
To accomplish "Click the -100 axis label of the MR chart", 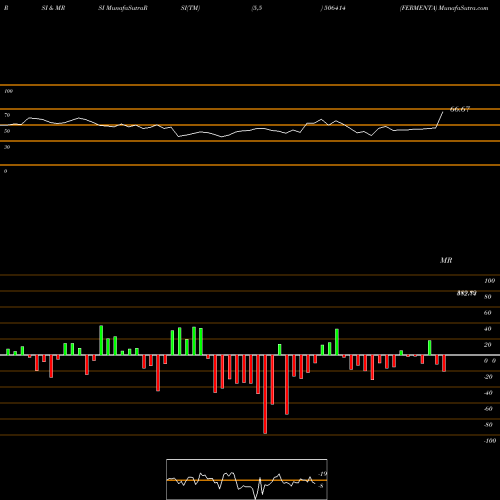I will point(490,441).
